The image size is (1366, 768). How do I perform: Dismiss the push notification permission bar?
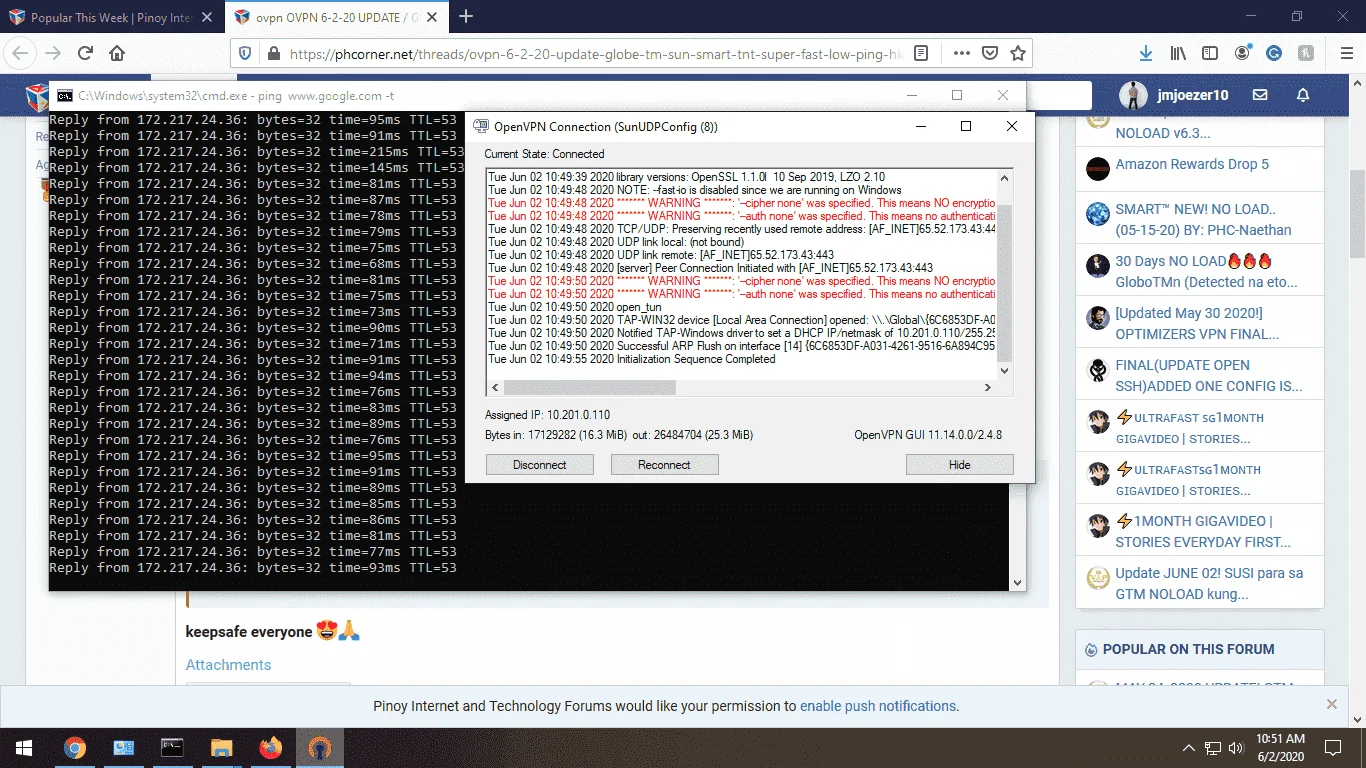[1331, 704]
